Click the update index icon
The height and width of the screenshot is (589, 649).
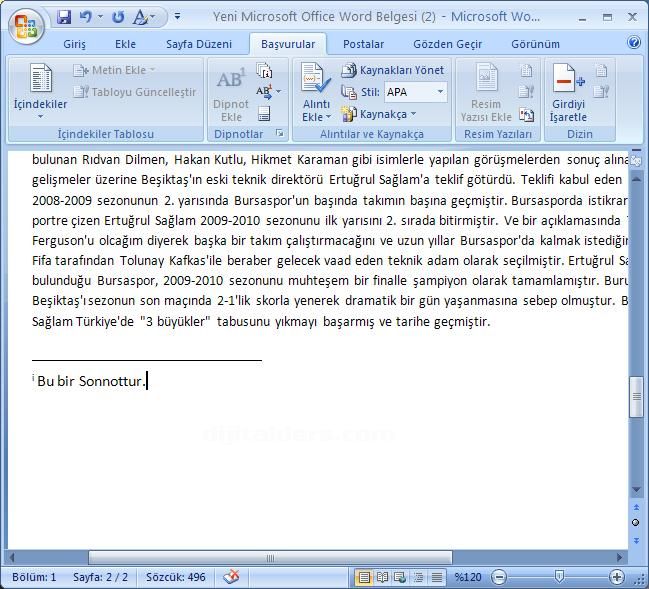601,92
